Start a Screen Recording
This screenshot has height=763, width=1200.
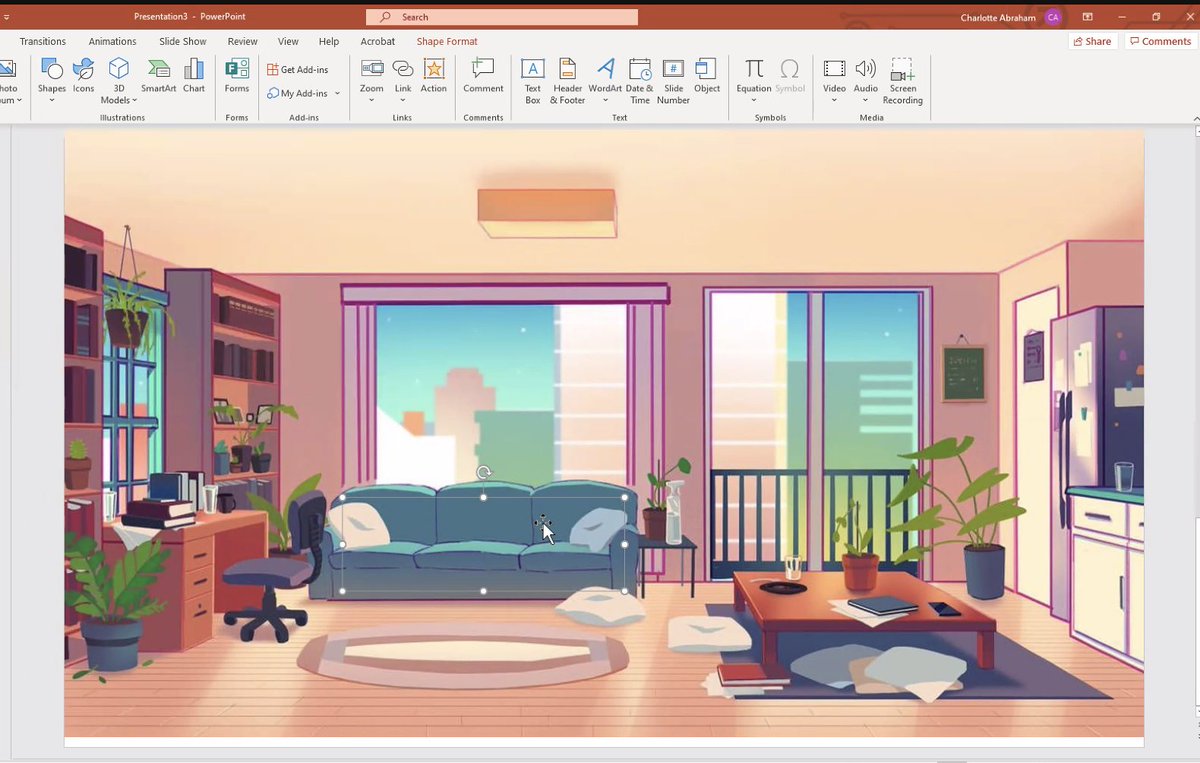tap(902, 80)
